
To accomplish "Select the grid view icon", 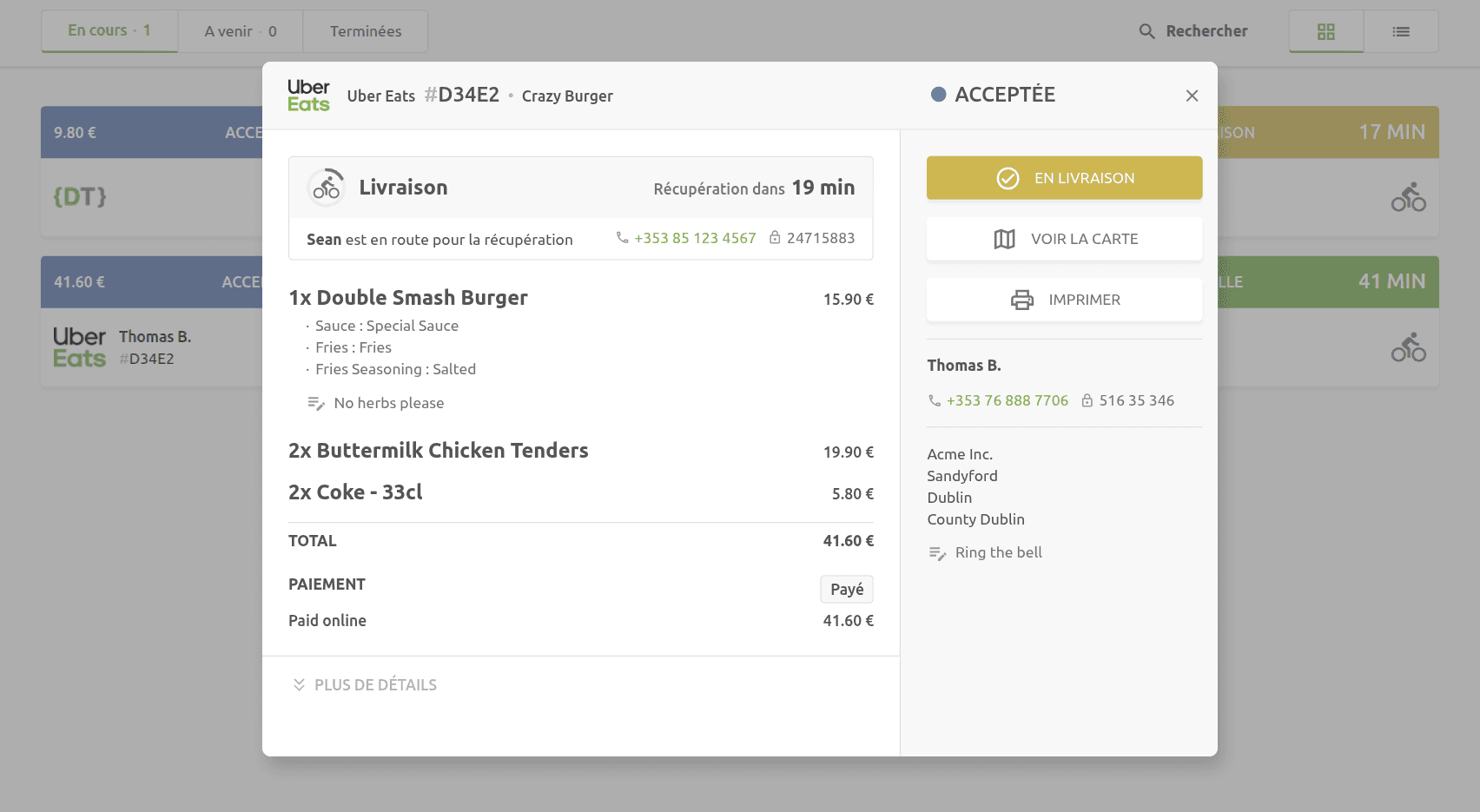I will tap(1325, 30).
